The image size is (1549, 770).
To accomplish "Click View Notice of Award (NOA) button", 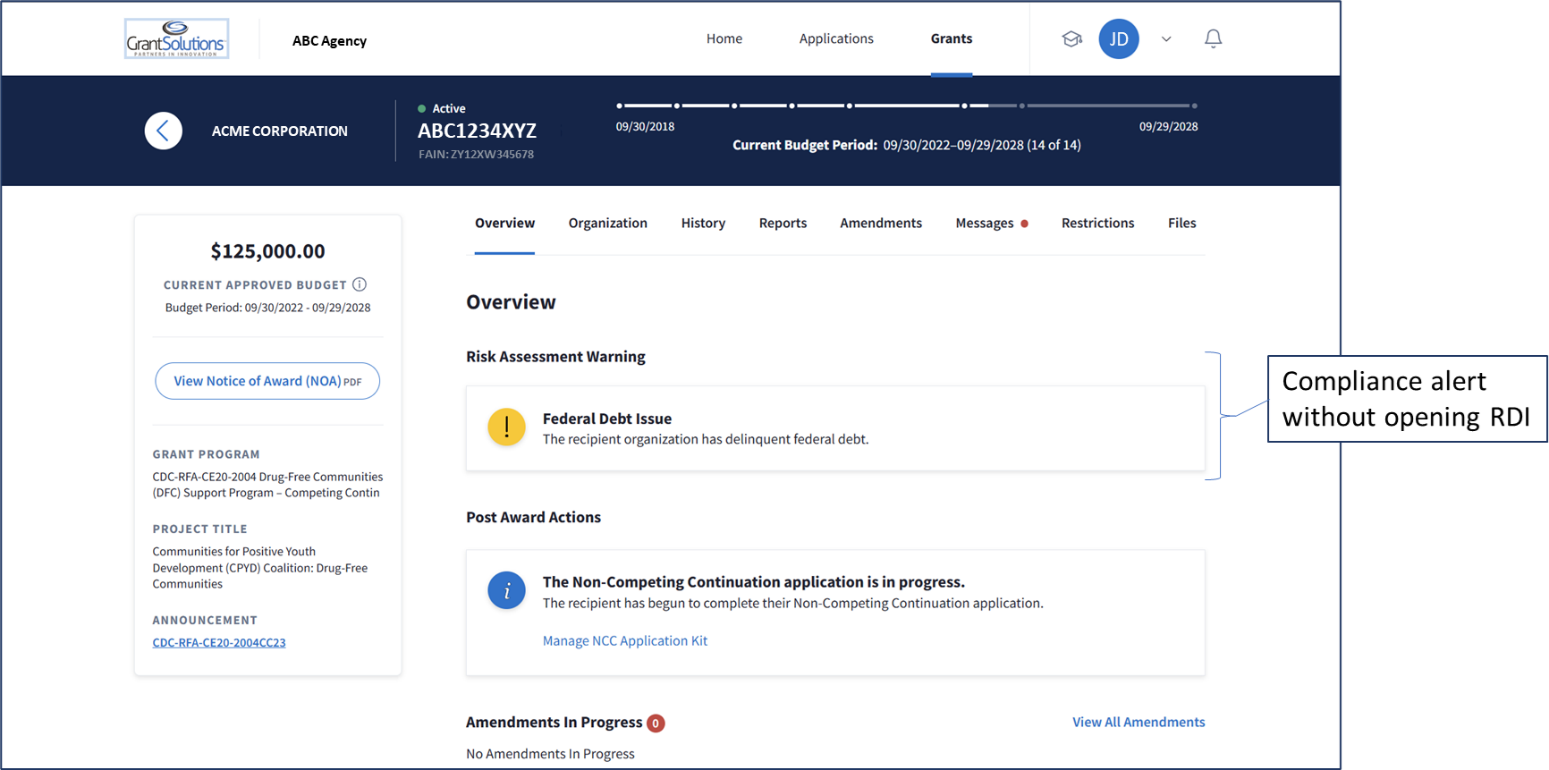I will 267,381.
